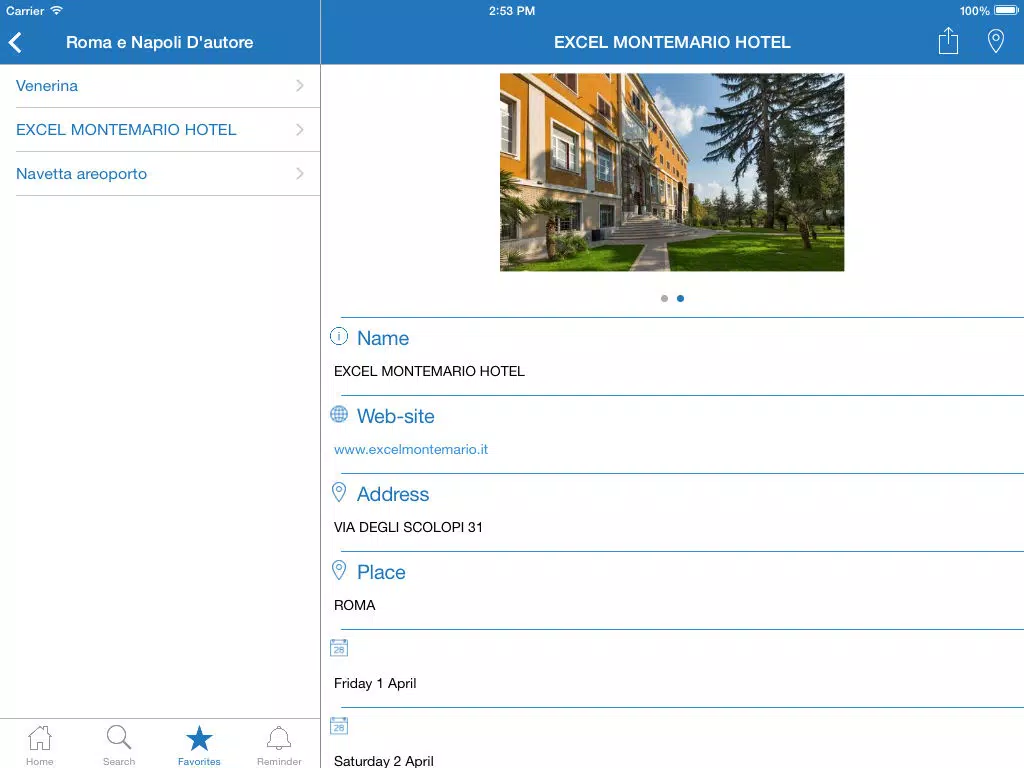
Task: Tap the pin icon beside Place
Action: 339,570
